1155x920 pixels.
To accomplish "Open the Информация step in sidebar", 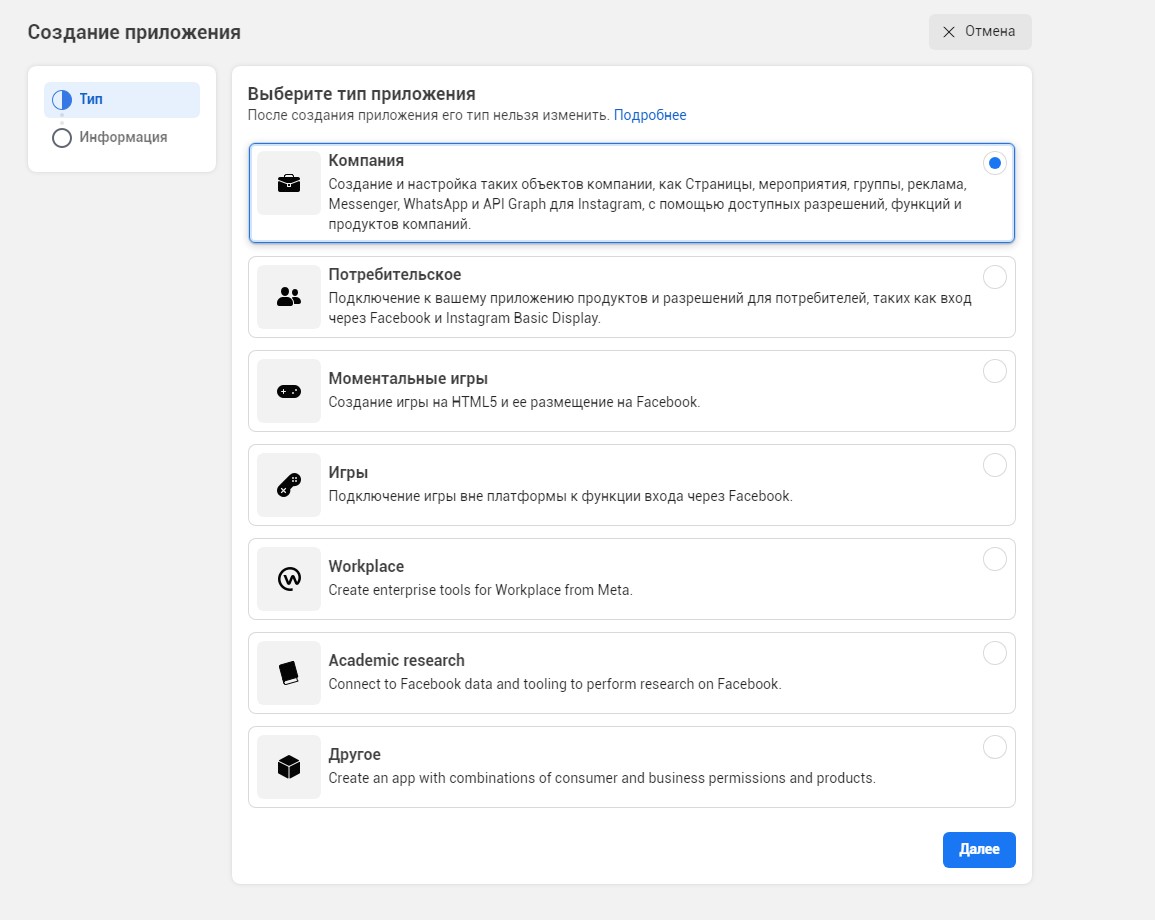I will (122, 138).
